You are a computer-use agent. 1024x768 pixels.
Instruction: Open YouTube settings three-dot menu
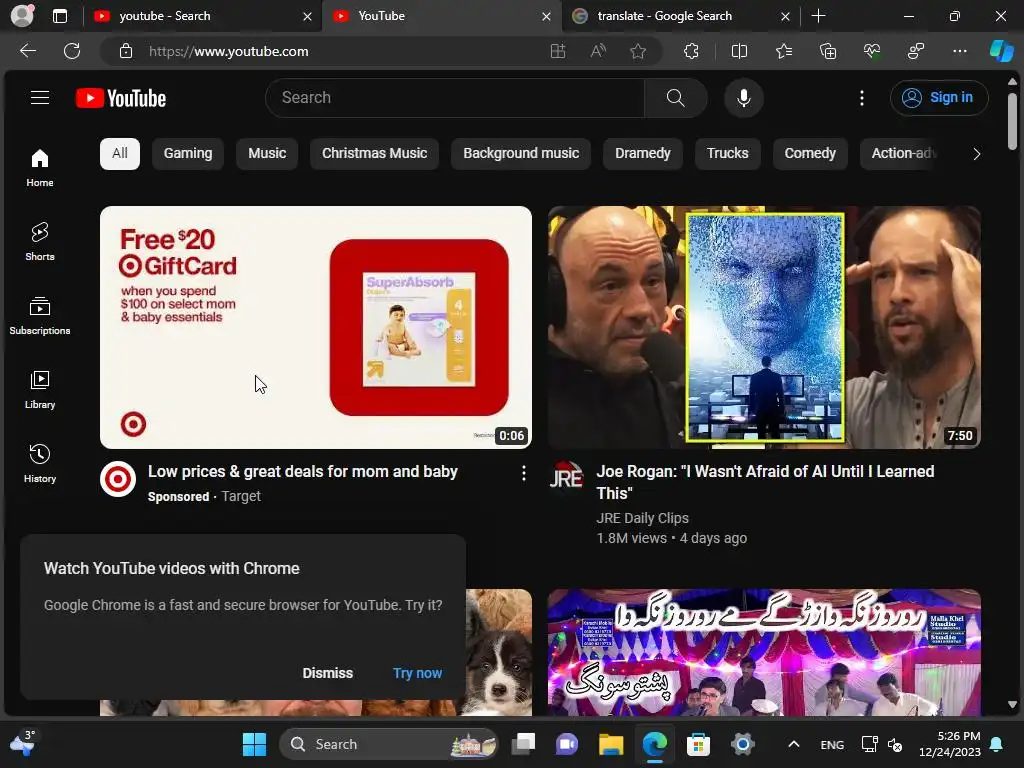pos(861,98)
